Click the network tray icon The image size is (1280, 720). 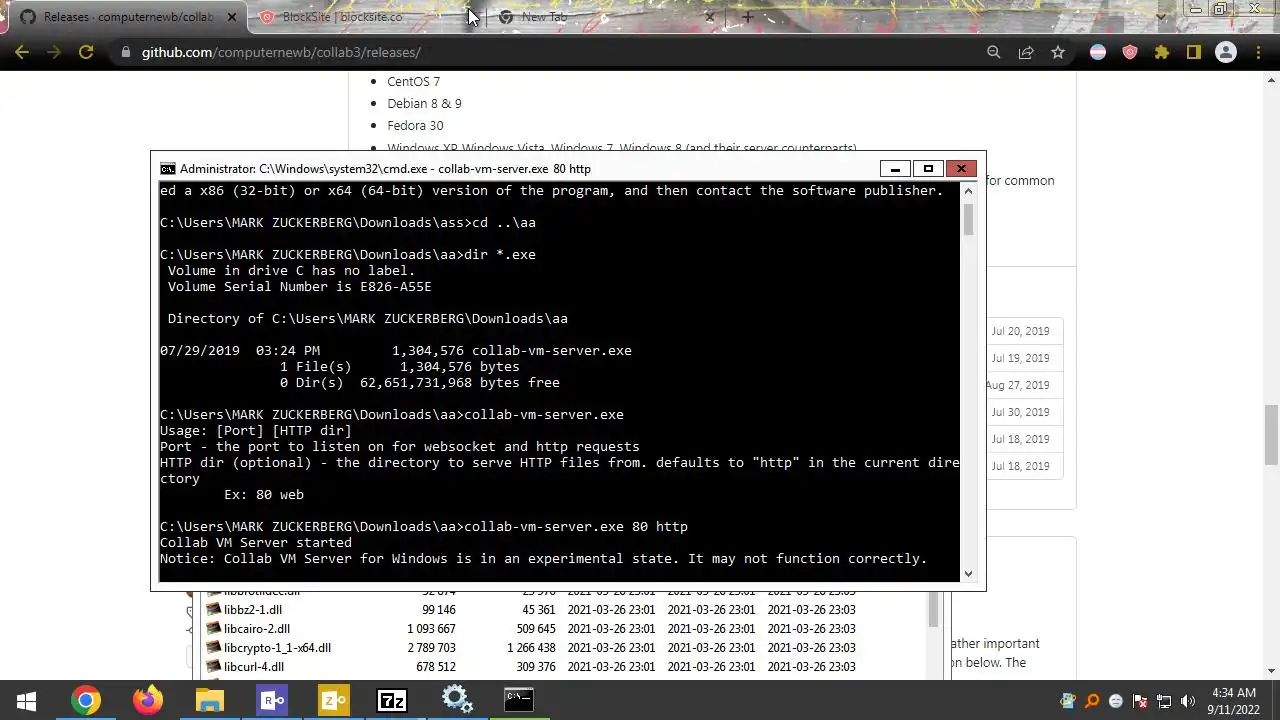[x=1164, y=701]
